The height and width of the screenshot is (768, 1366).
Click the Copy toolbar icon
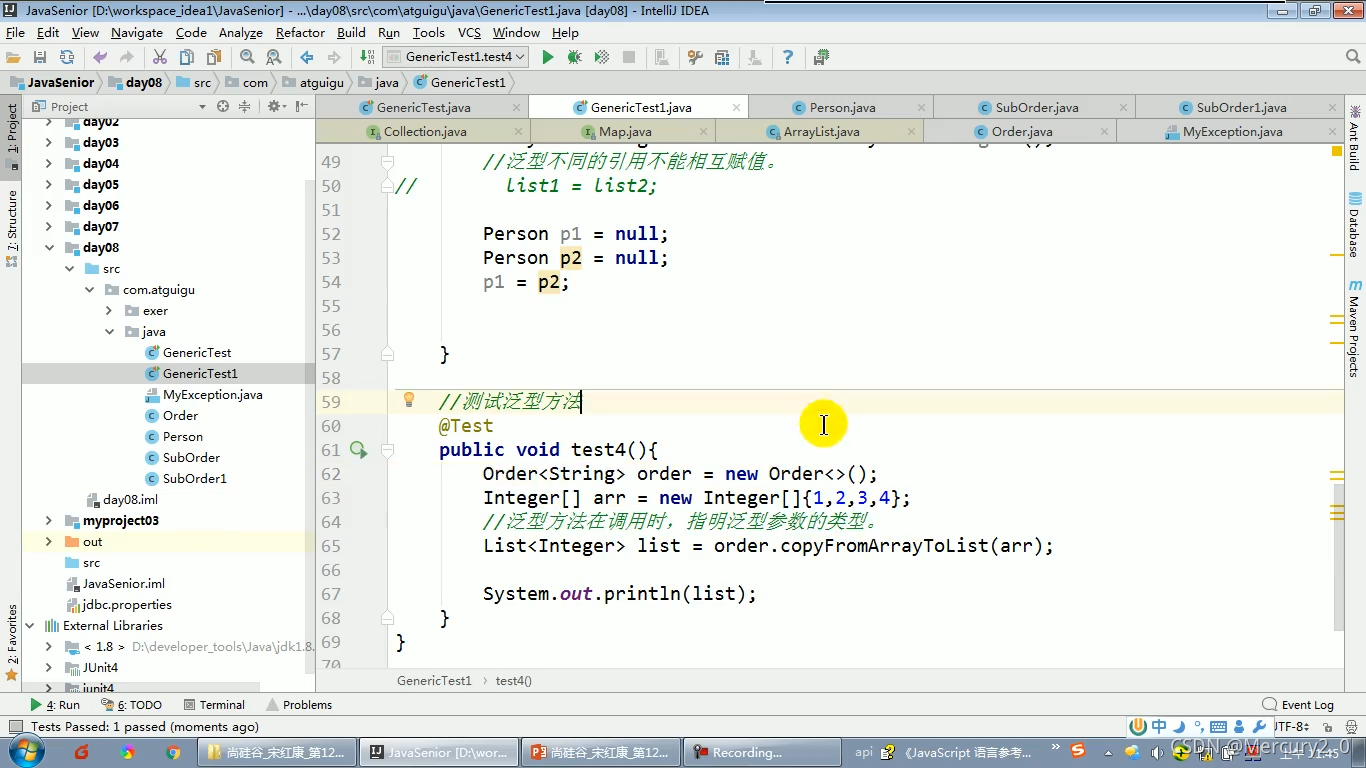click(x=186, y=57)
